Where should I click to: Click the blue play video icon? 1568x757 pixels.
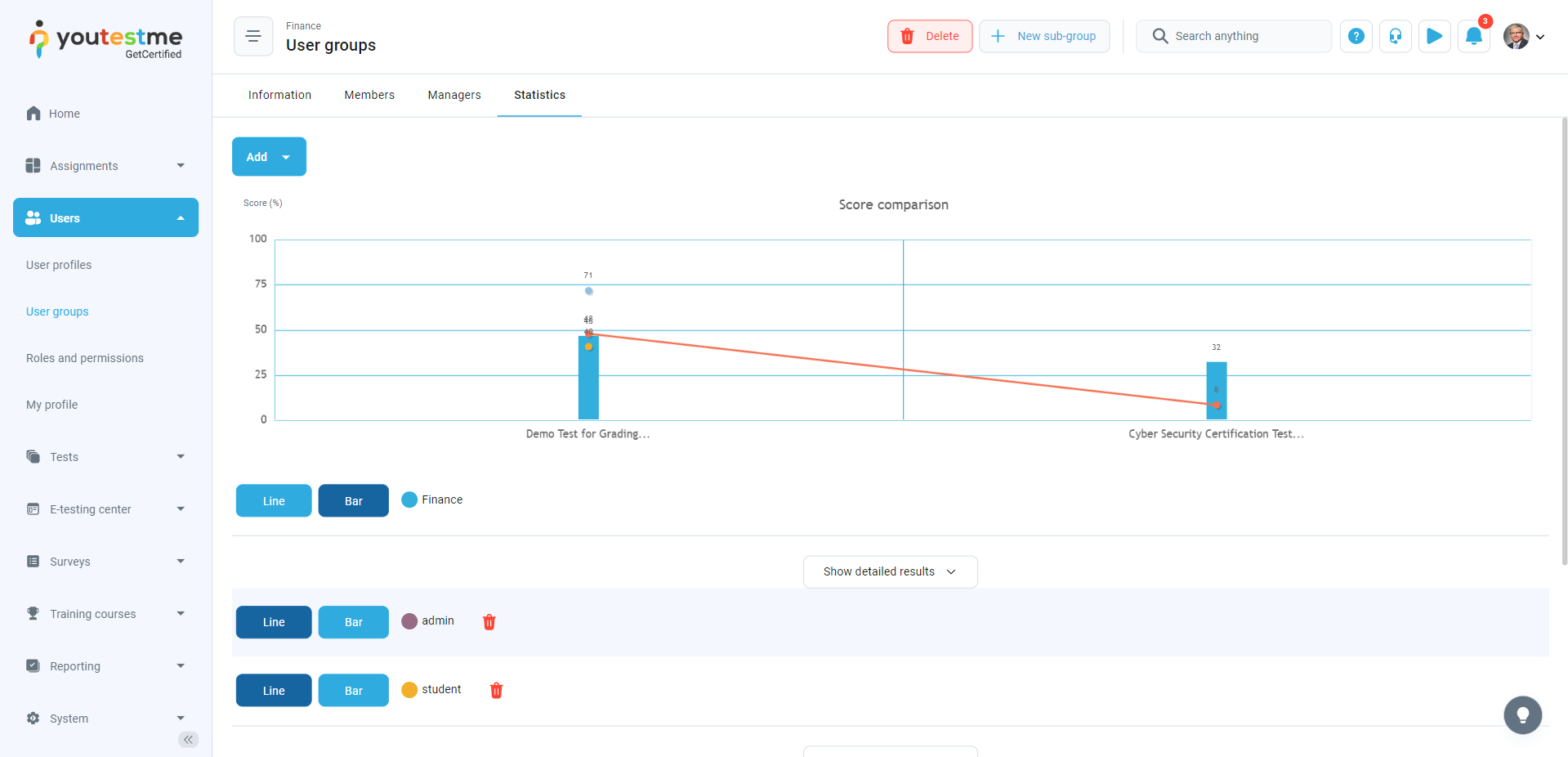tap(1434, 36)
